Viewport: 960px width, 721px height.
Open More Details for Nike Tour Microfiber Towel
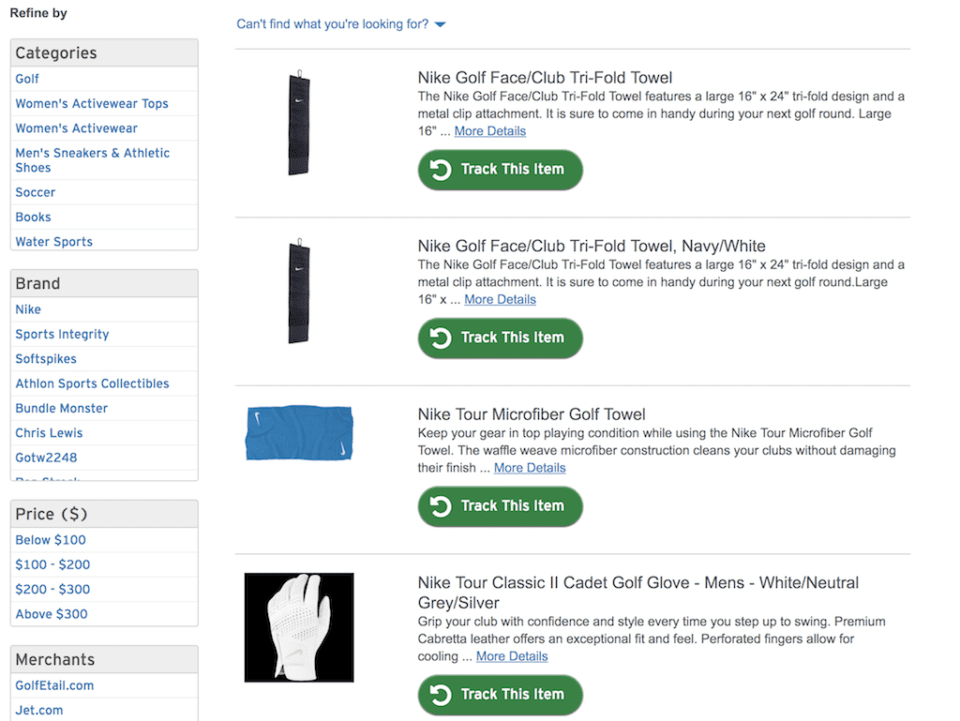click(x=530, y=468)
